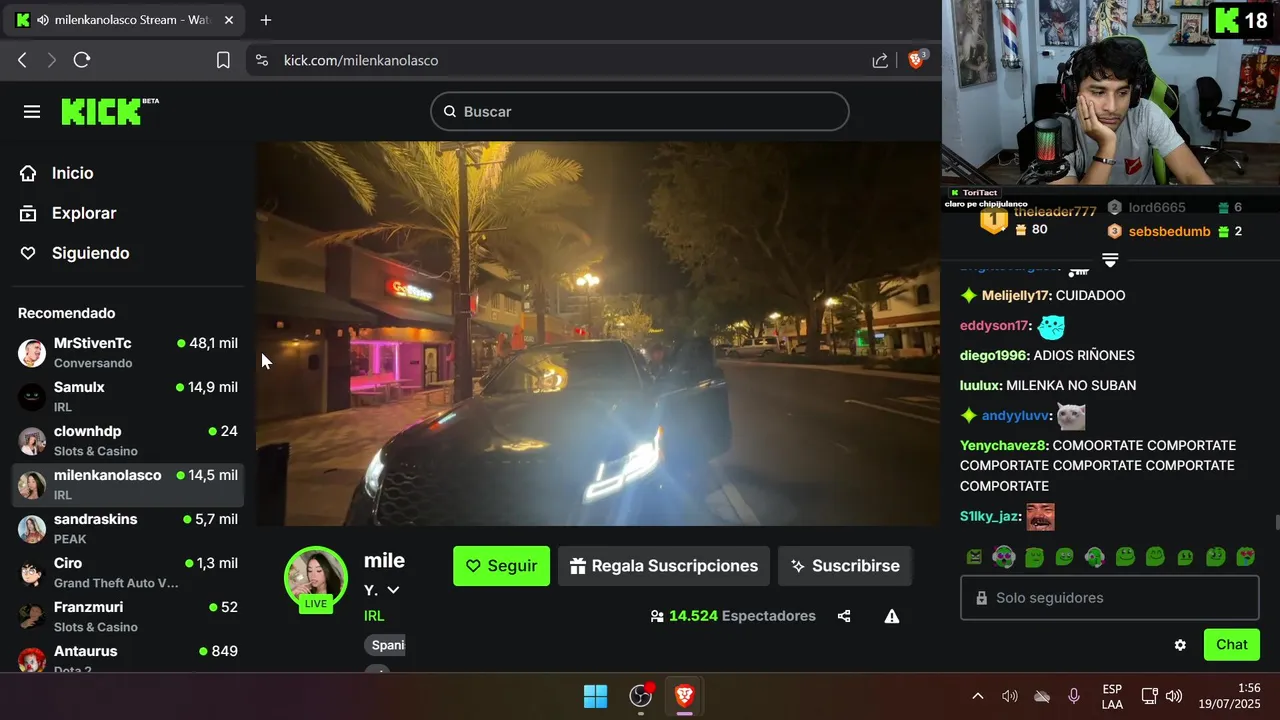Open Ciro recommended channel

128,573
